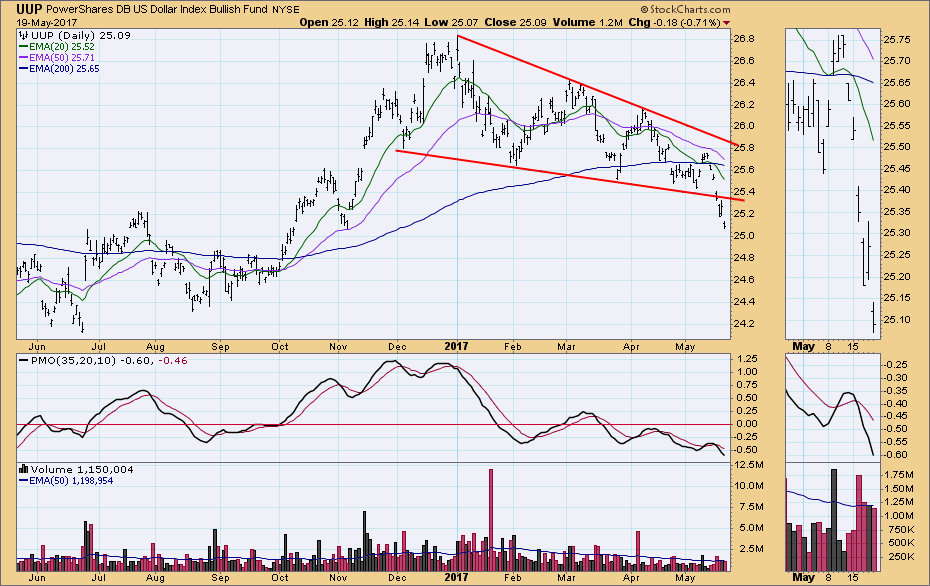Click the 25.0 price axis label

743,235
